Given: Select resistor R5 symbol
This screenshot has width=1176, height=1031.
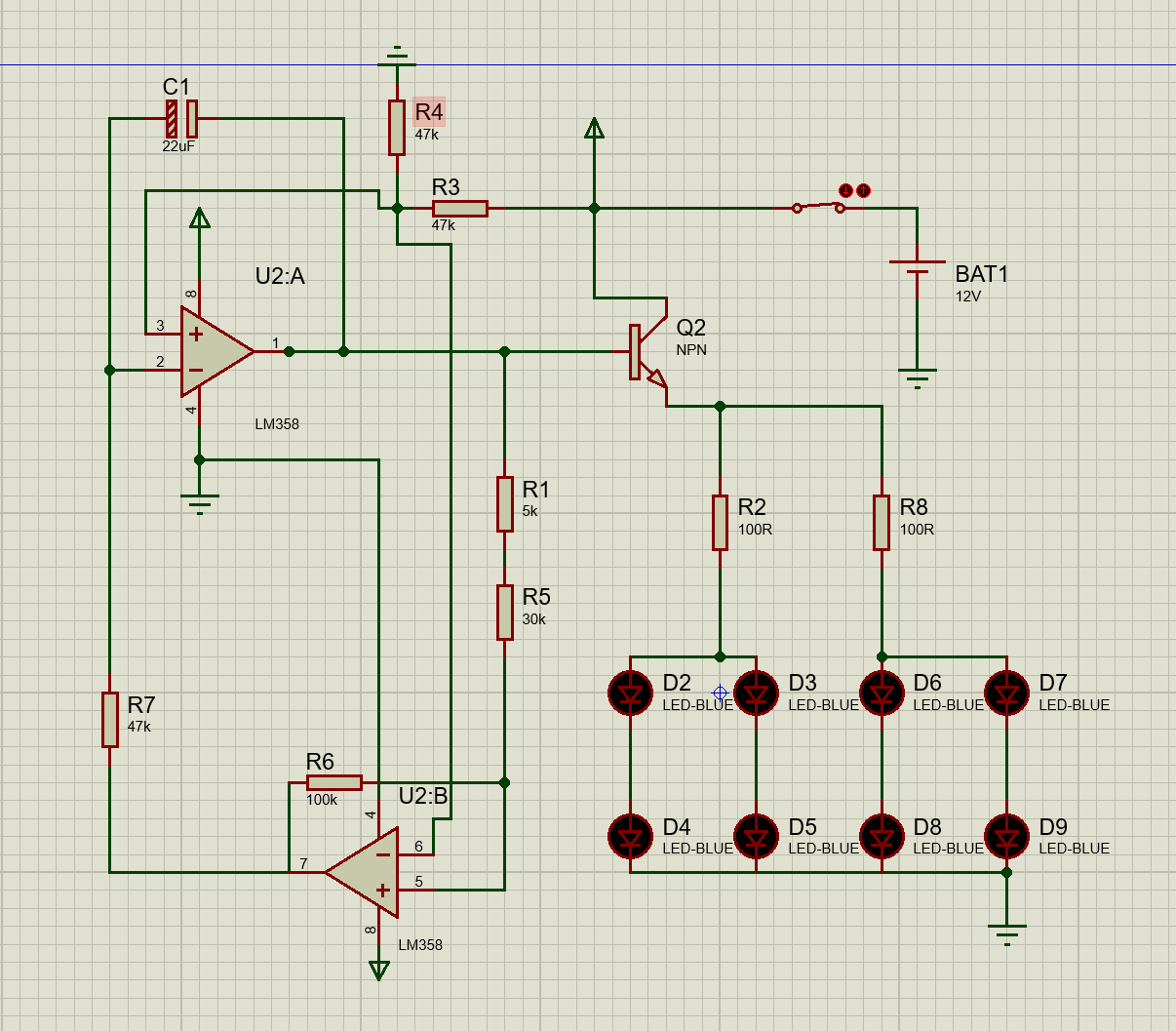Looking at the screenshot, I should (505, 612).
